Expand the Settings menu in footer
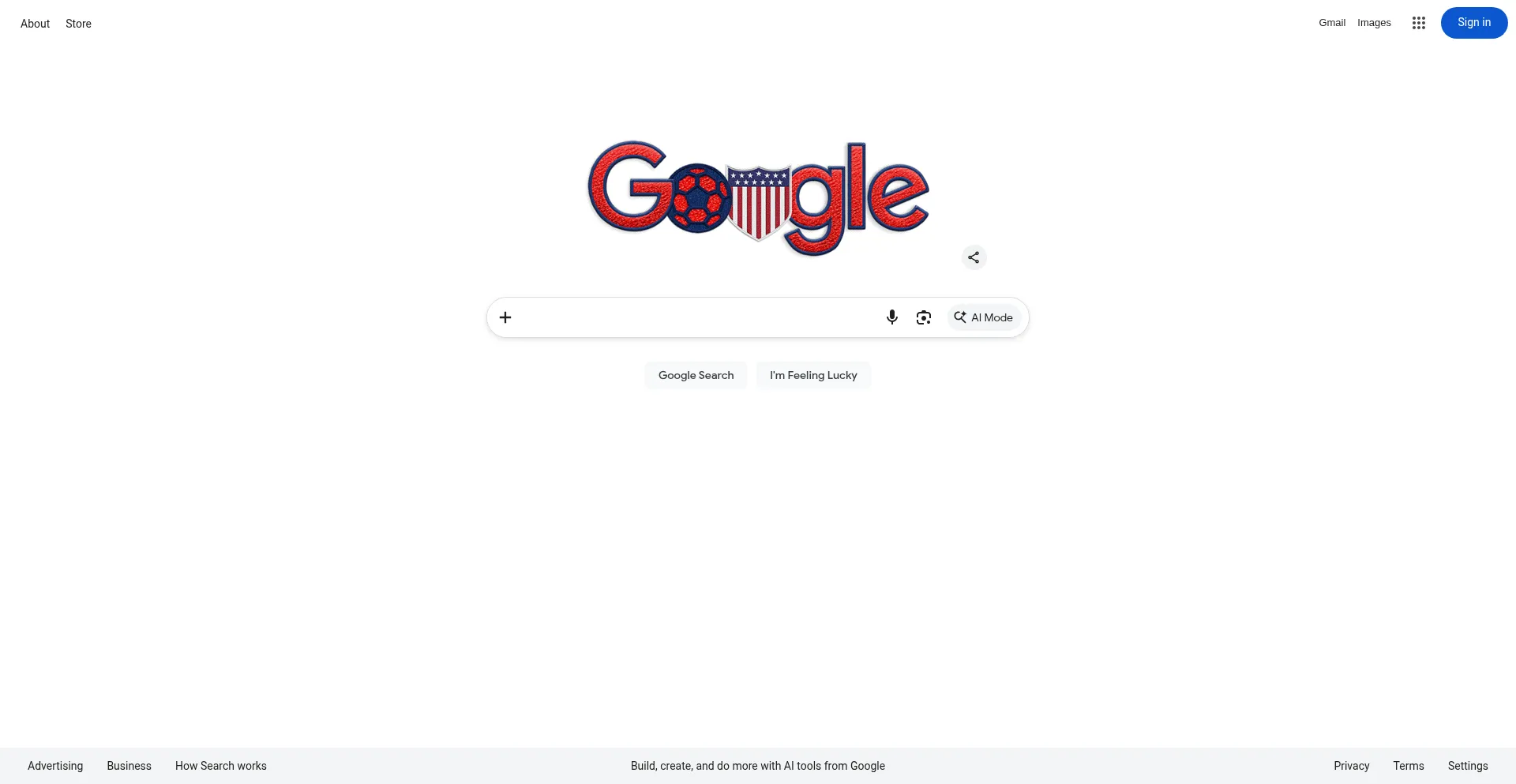The width and height of the screenshot is (1516, 784). pos(1467,766)
